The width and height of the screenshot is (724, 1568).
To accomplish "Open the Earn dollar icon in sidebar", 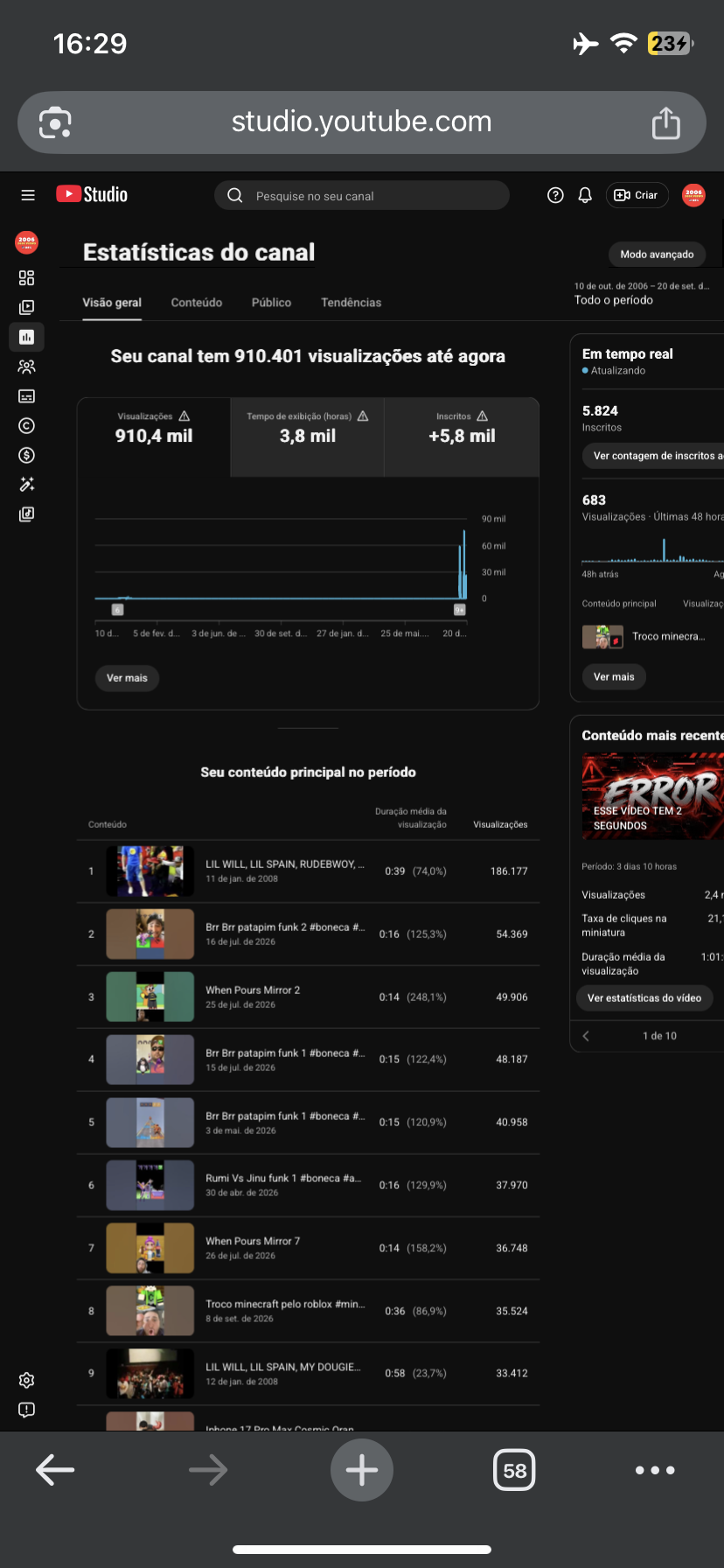I will tap(26, 455).
